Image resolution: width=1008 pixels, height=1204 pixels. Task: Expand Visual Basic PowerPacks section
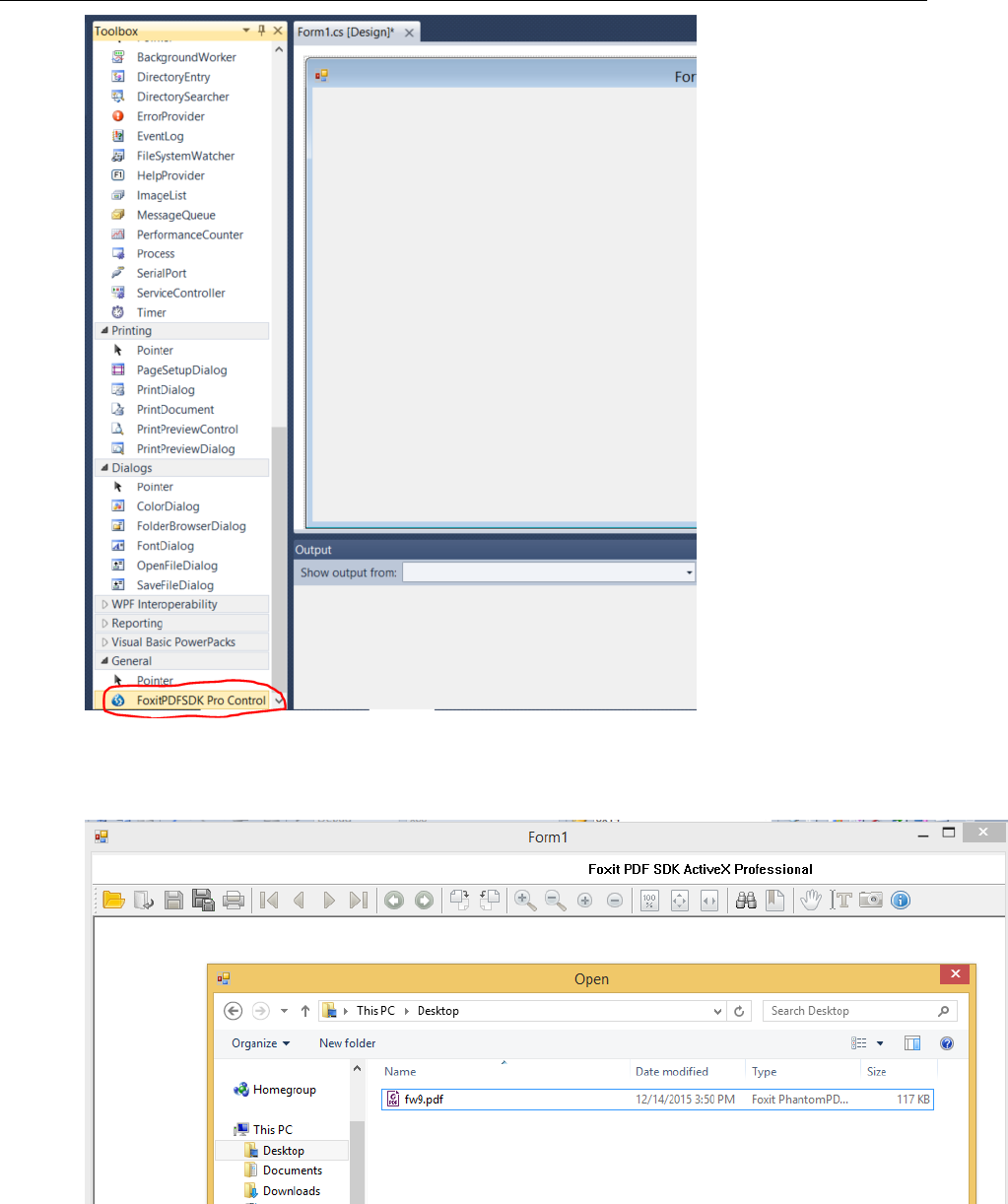tap(104, 642)
